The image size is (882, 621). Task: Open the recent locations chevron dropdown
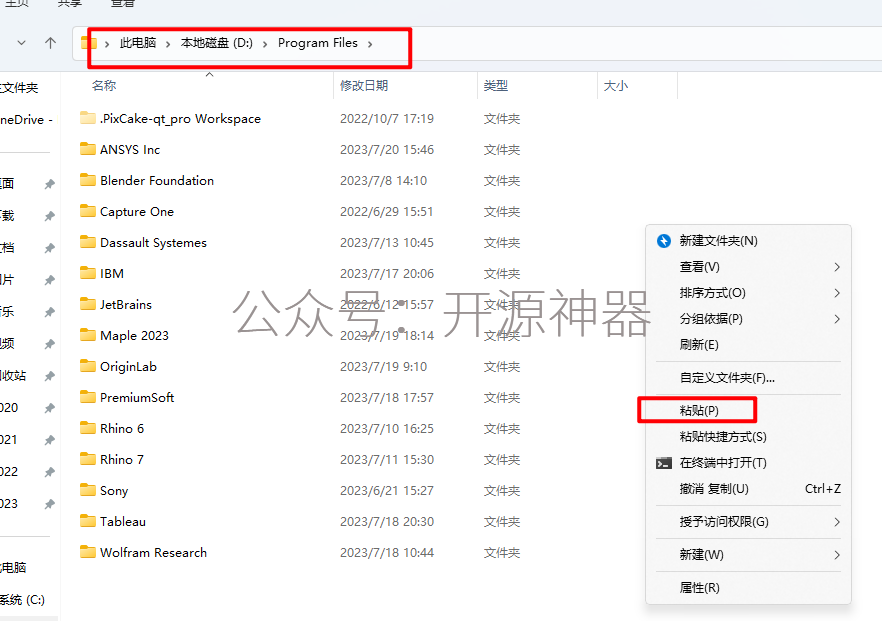click(x=21, y=43)
